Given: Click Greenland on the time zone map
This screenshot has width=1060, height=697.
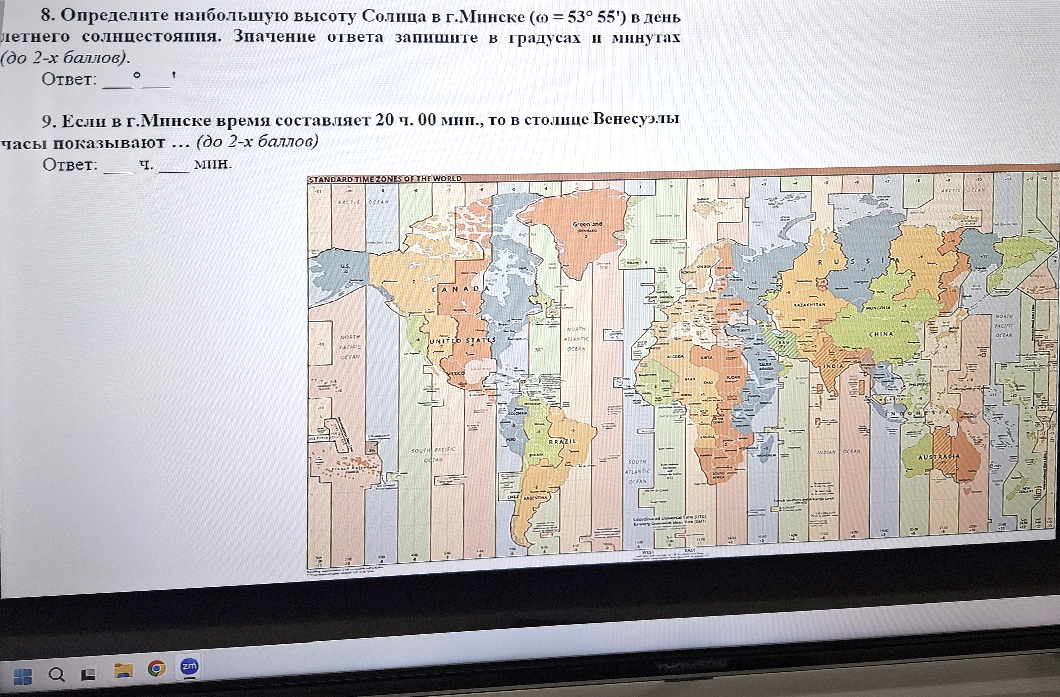Looking at the screenshot, I should 587,226.
